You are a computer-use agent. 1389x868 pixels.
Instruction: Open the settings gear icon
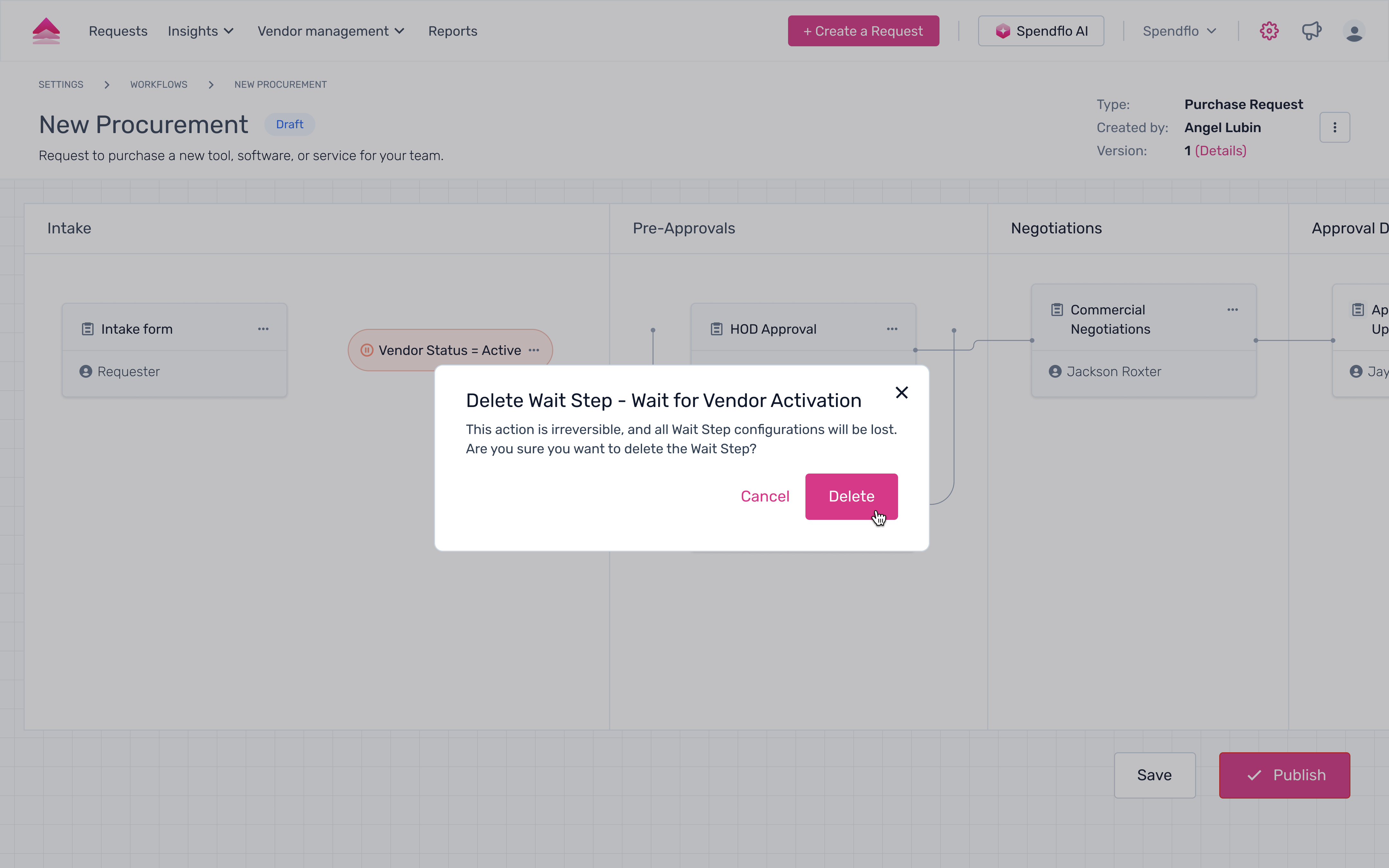coord(1269,31)
